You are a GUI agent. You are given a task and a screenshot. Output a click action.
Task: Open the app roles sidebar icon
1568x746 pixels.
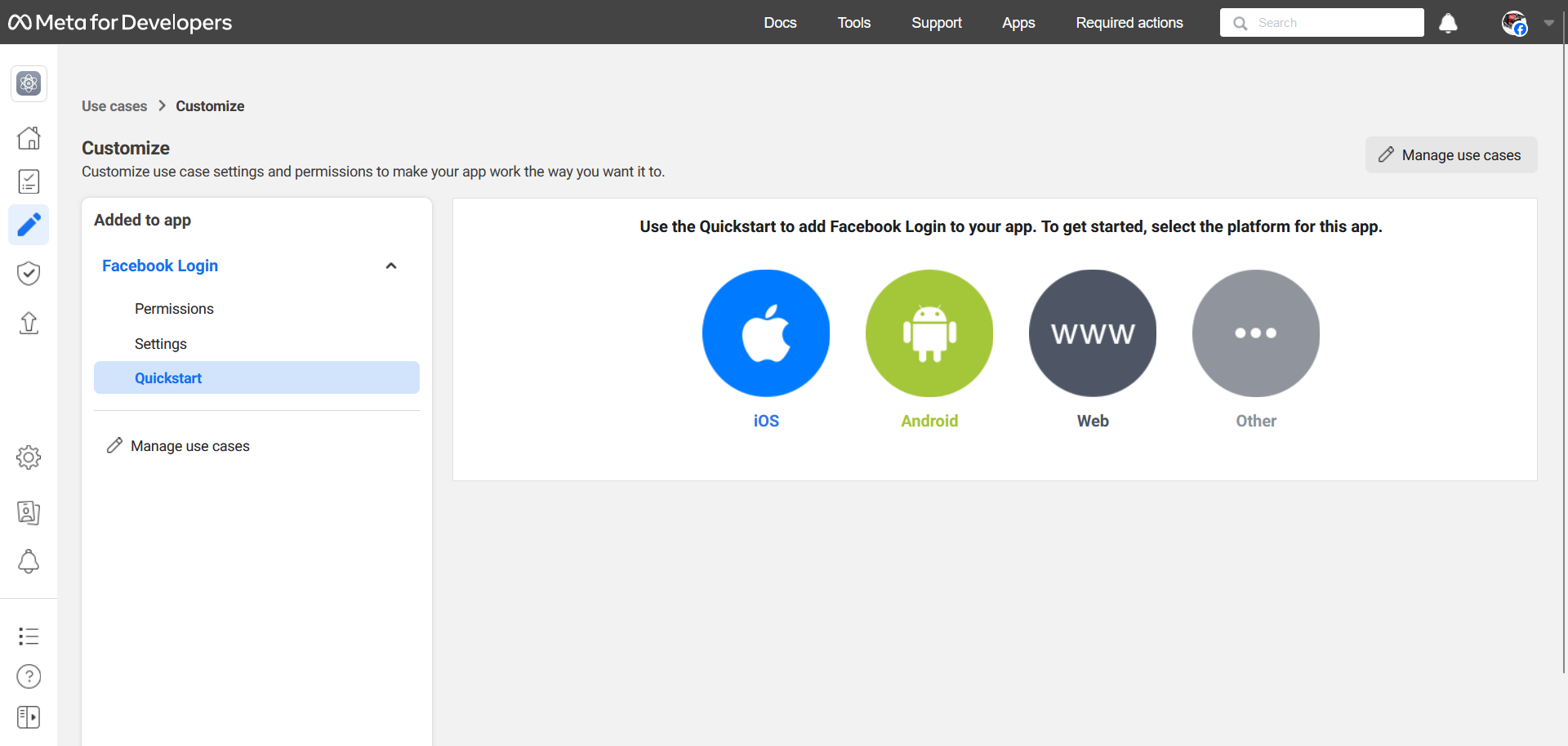(29, 512)
